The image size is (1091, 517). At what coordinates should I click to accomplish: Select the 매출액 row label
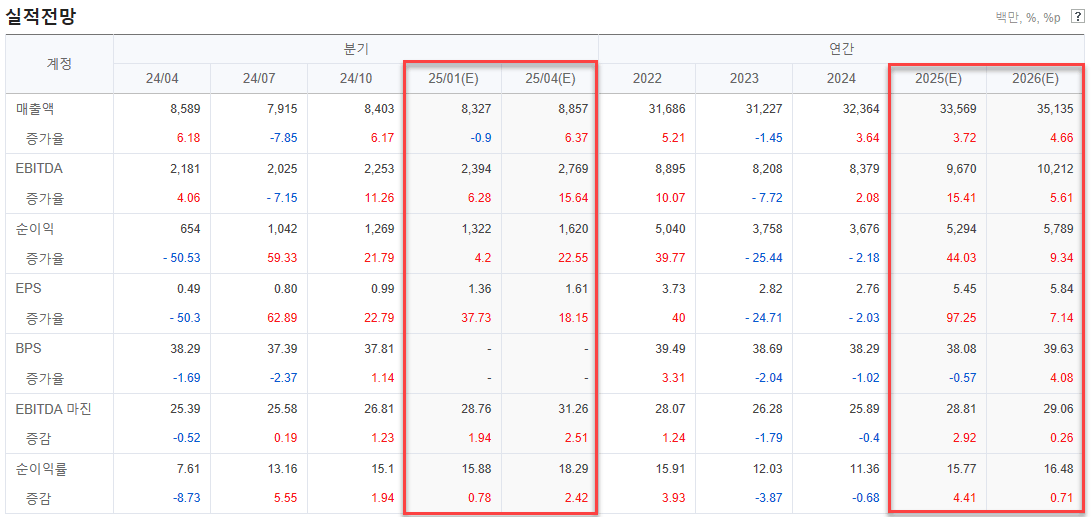pos(34,109)
